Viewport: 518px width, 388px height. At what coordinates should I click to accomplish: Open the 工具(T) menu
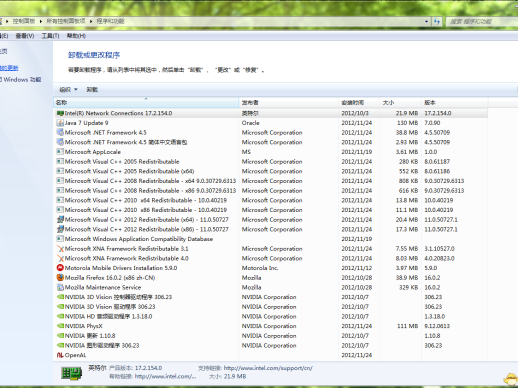click(50, 36)
